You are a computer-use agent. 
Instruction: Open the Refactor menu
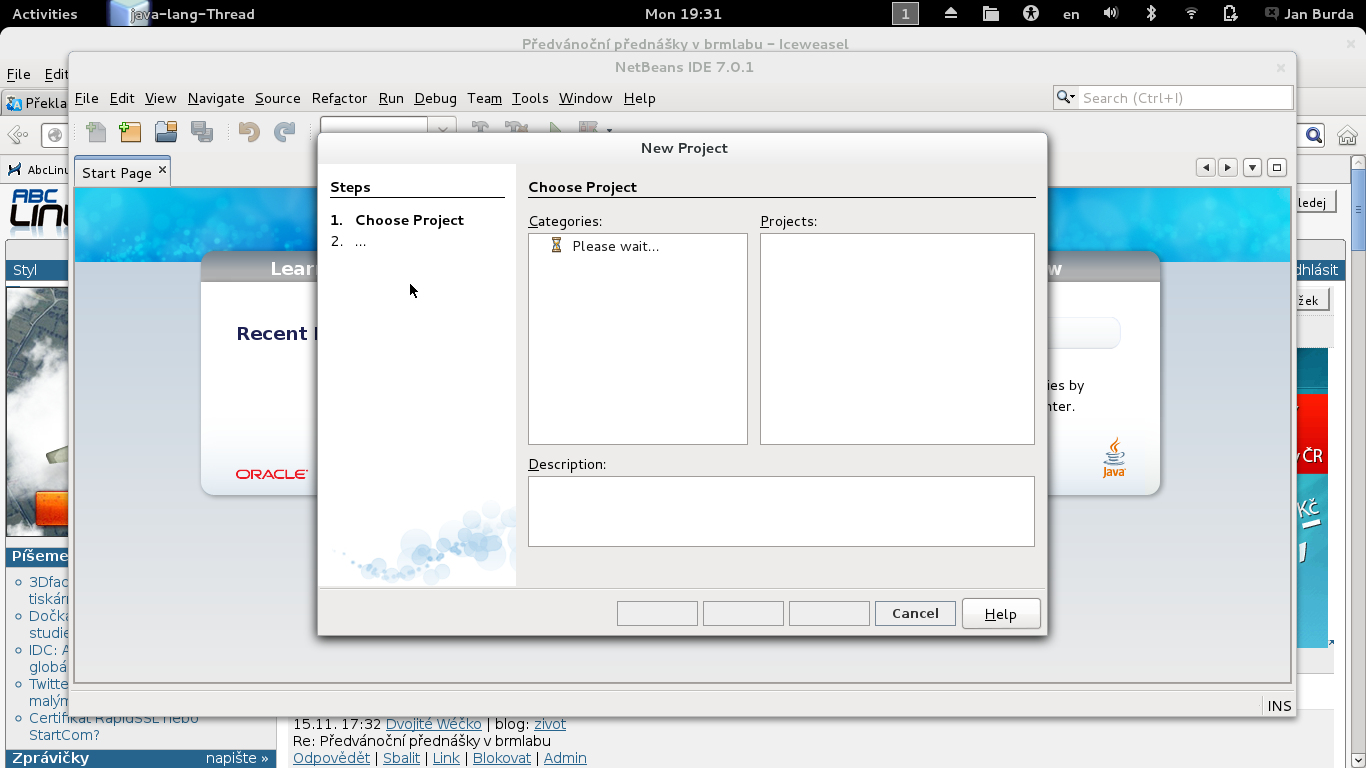tap(340, 98)
